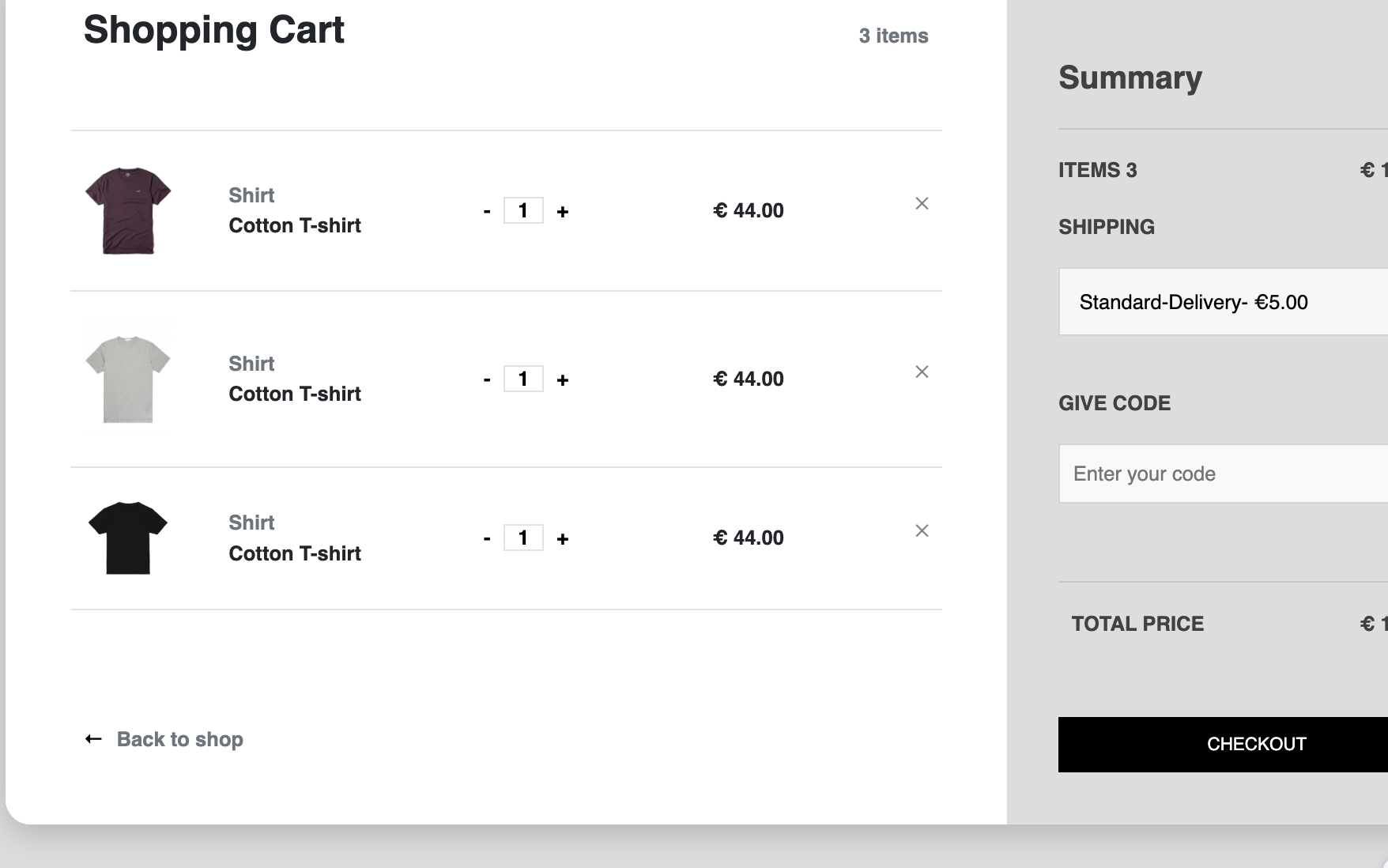Open the gray T-shirt product image
This screenshot has width=1388, height=868.
pos(128,379)
